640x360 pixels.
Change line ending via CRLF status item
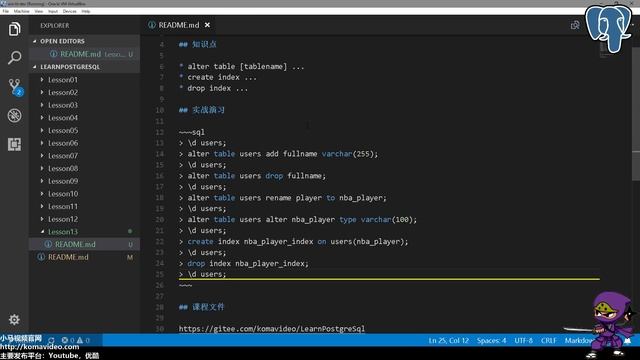[549, 340]
